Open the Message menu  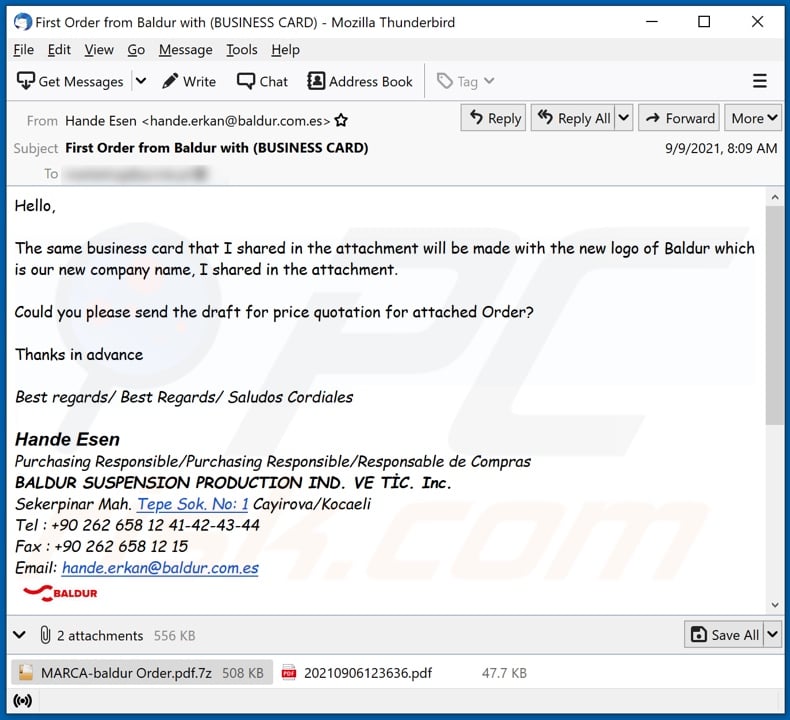click(x=185, y=50)
